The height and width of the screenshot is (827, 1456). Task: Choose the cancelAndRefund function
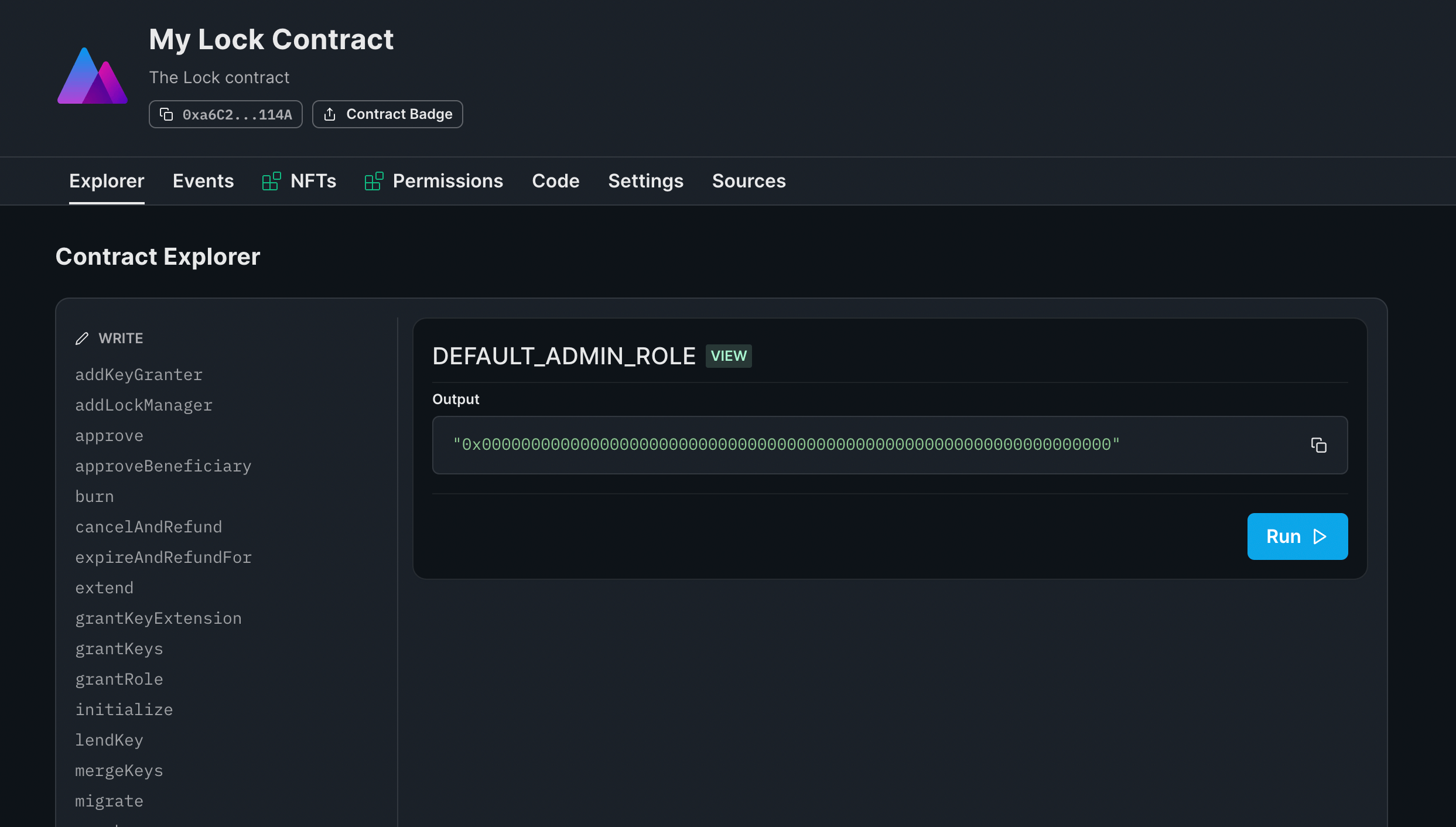(149, 527)
